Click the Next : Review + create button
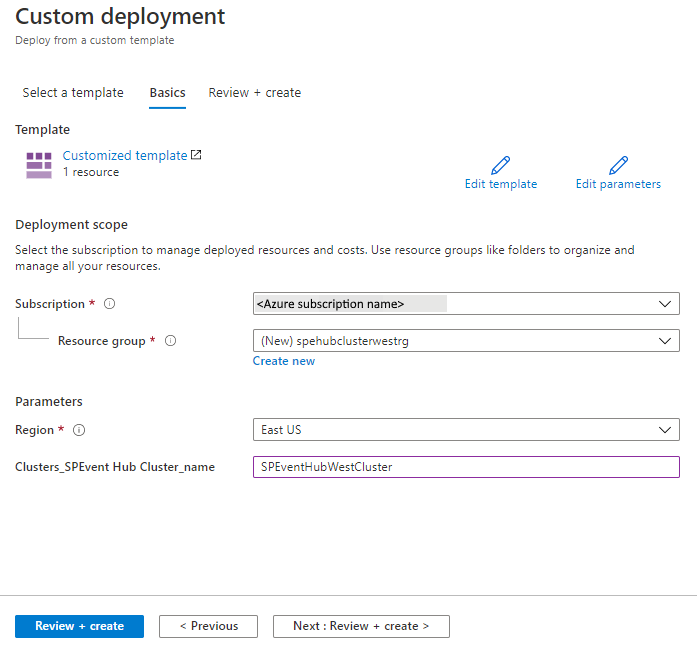 tap(361, 626)
